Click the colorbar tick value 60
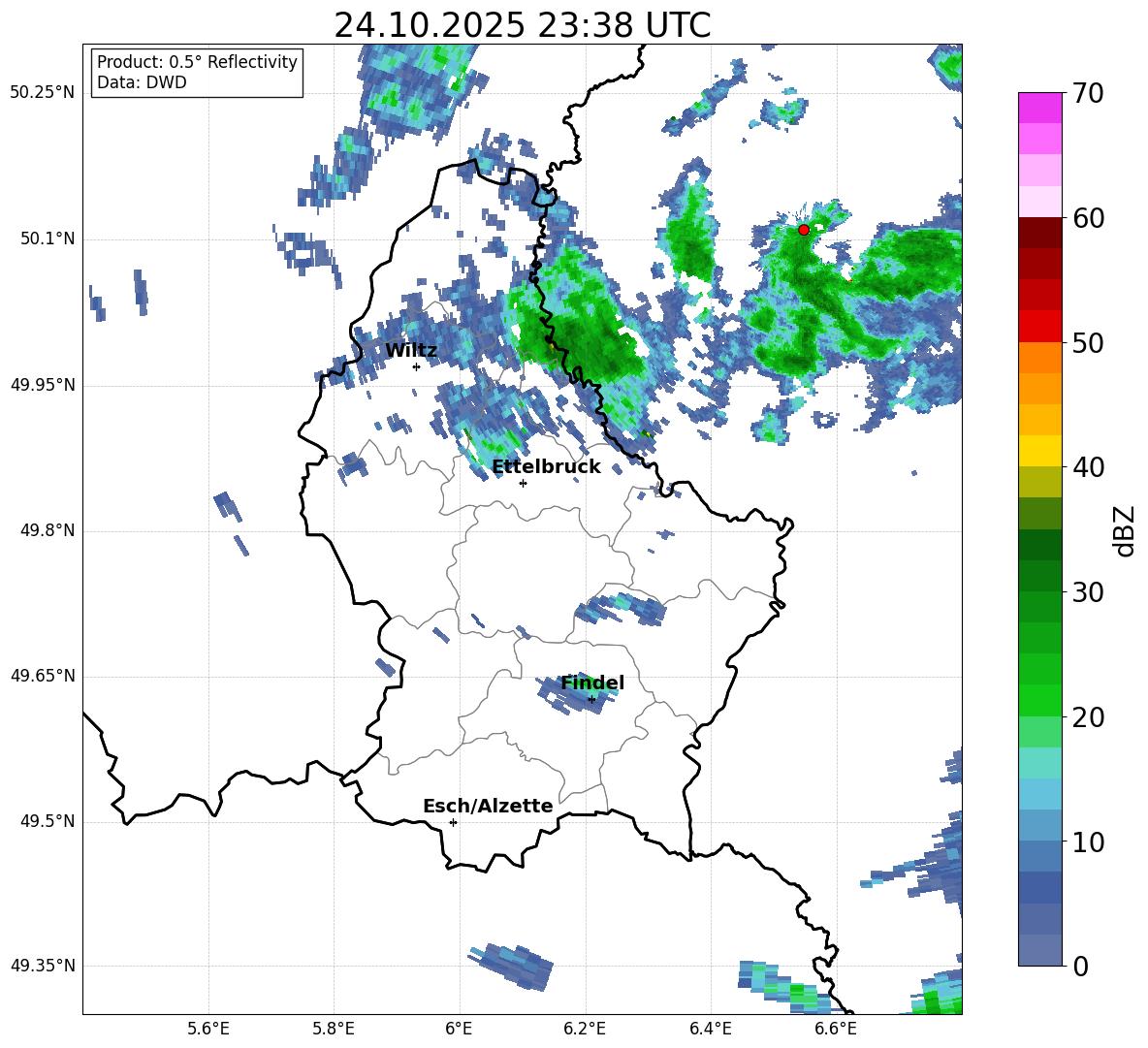Image resolution: width=1148 pixels, height=1048 pixels. click(1087, 218)
